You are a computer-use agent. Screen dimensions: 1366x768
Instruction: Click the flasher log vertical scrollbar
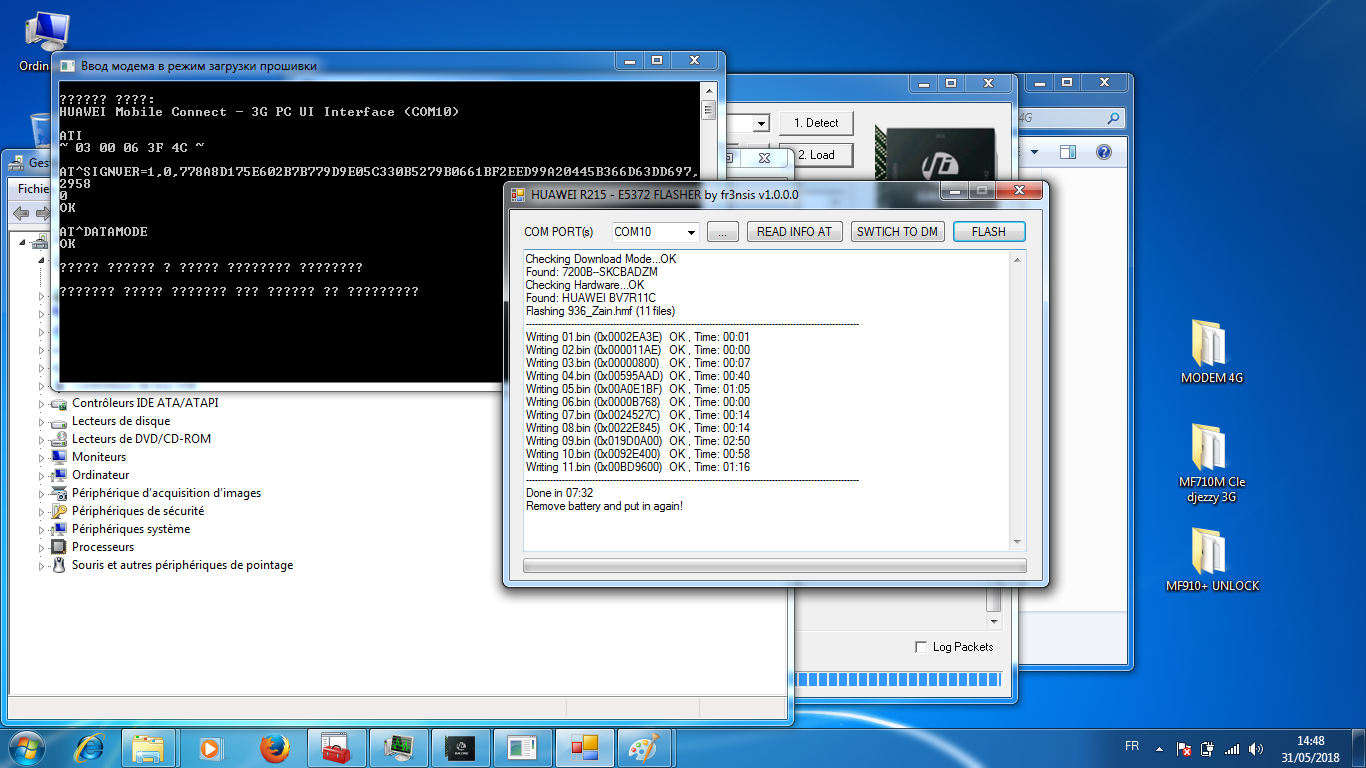[1018, 400]
